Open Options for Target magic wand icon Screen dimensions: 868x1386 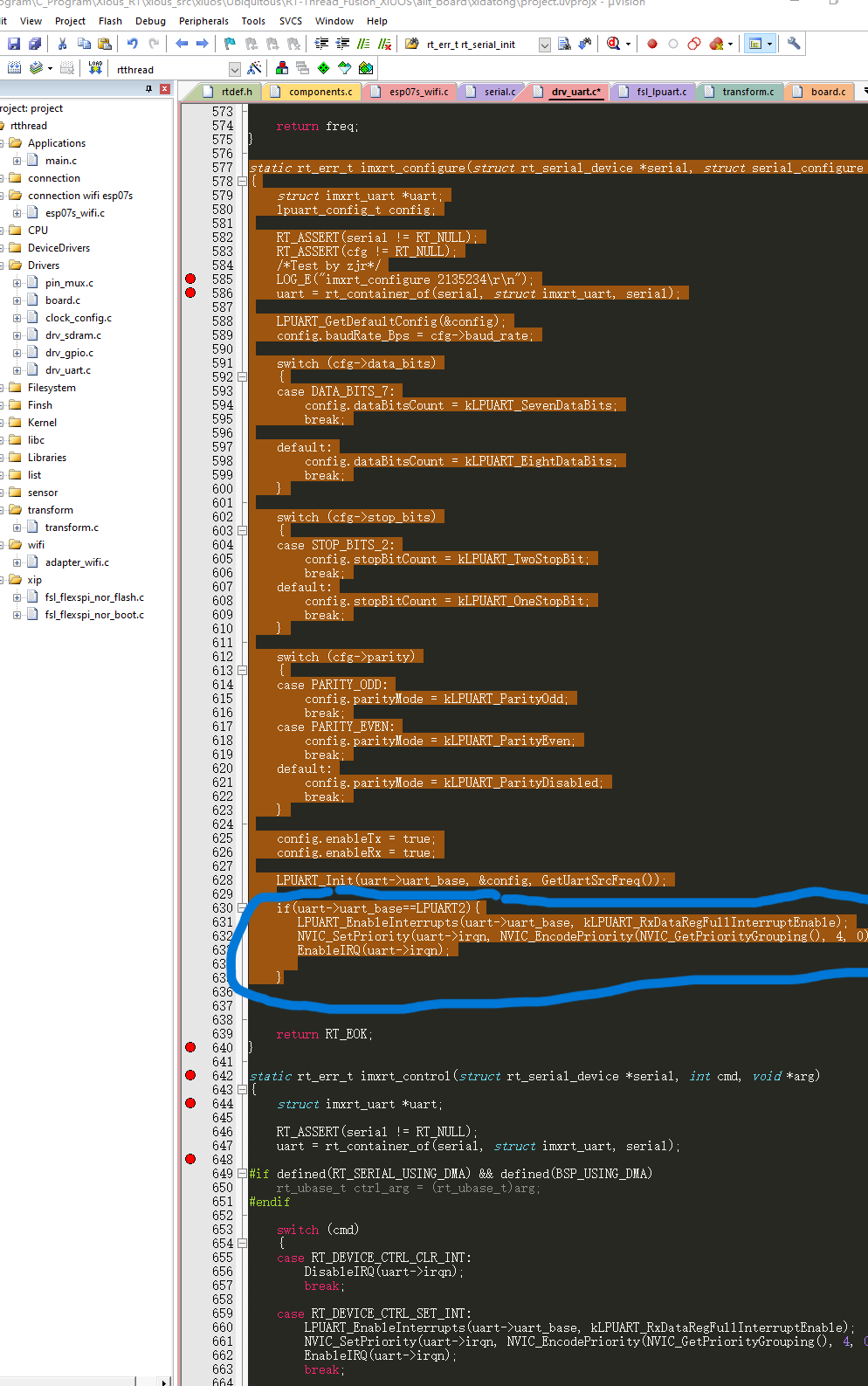click(254, 68)
